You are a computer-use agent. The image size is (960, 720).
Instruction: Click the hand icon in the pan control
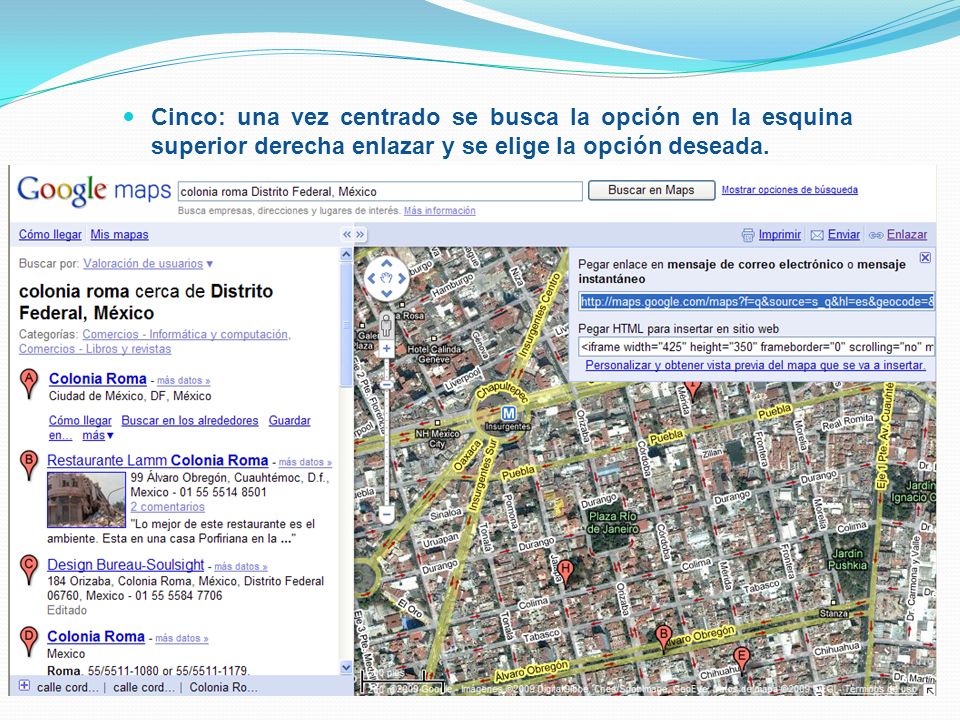(386, 278)
